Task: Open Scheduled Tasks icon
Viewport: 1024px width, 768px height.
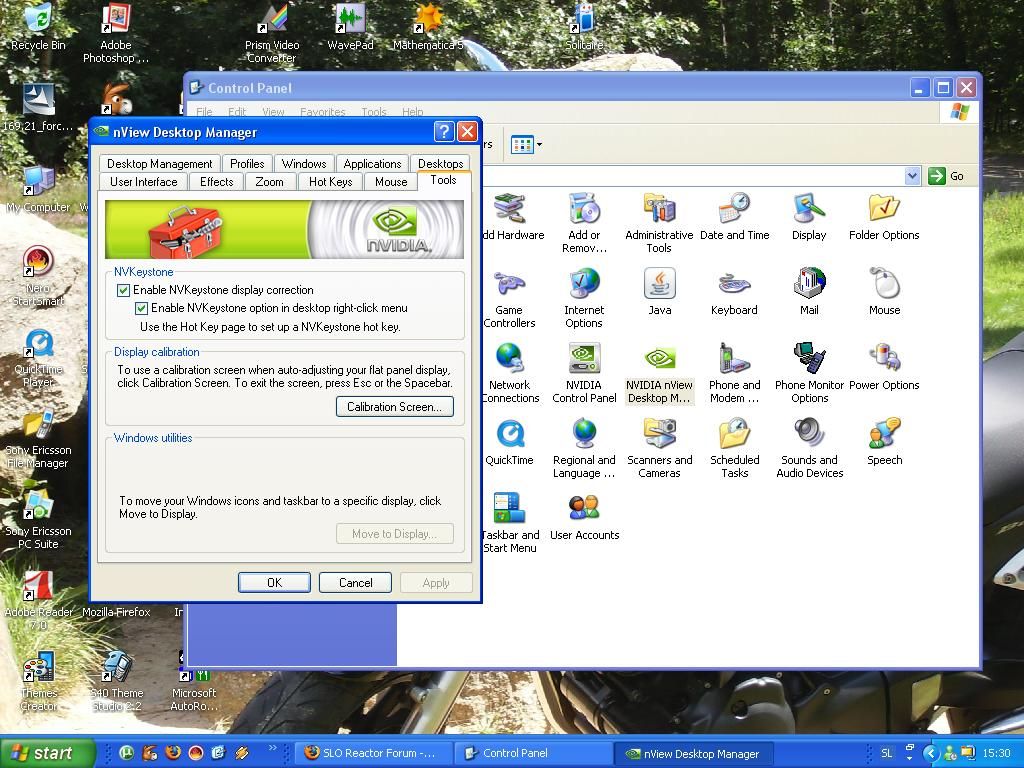Action: [x=734, y=448]
